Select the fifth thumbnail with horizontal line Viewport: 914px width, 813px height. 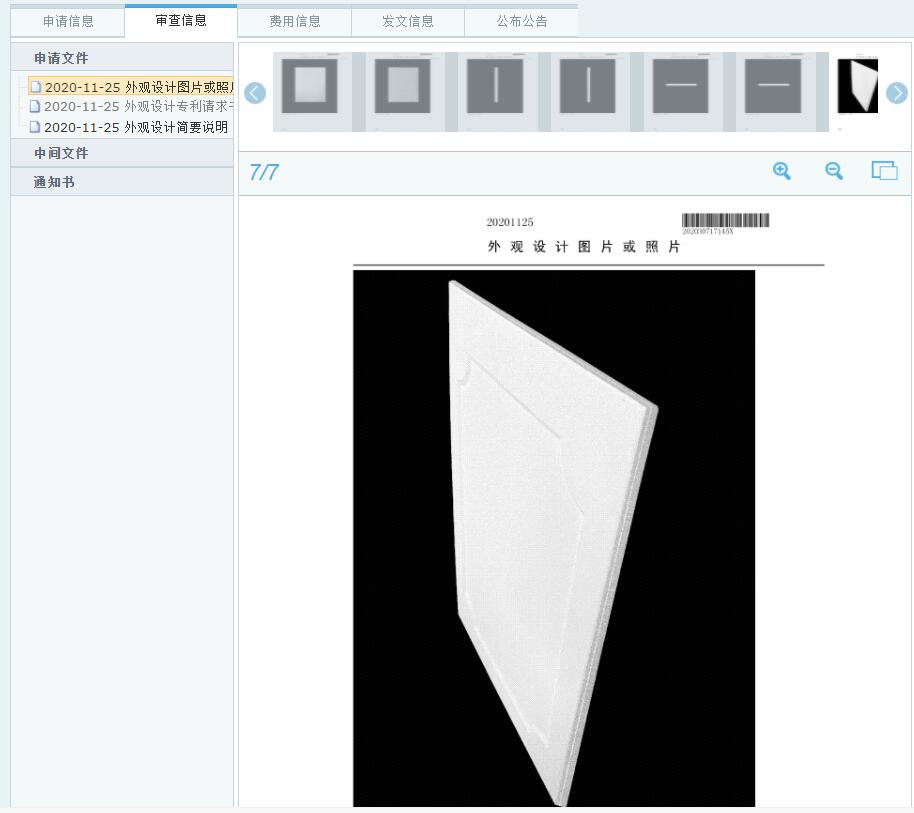coord(681,90)
